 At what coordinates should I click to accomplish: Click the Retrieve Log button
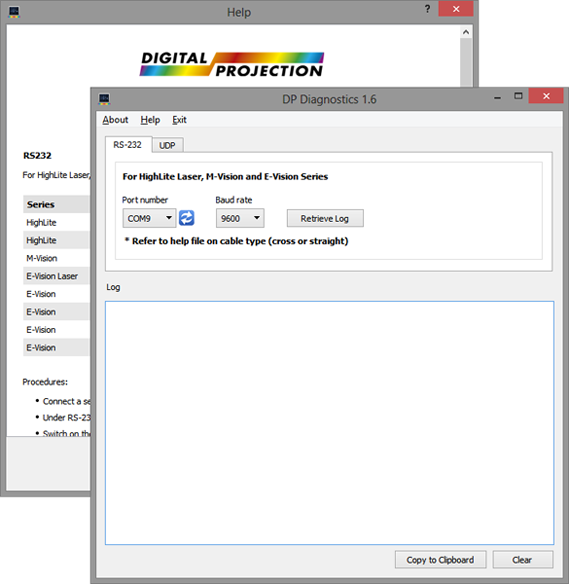pyautogui.click(x=325, y=218)
